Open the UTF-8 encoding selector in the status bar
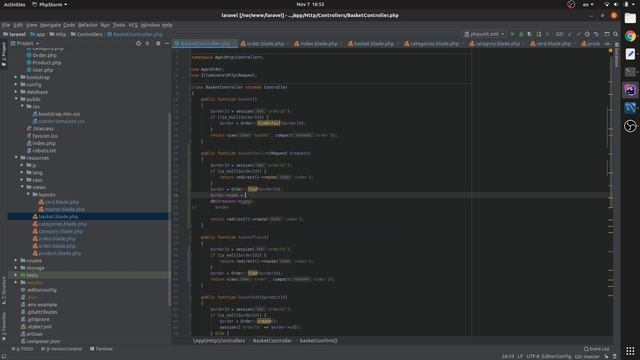 click(533, 356)
